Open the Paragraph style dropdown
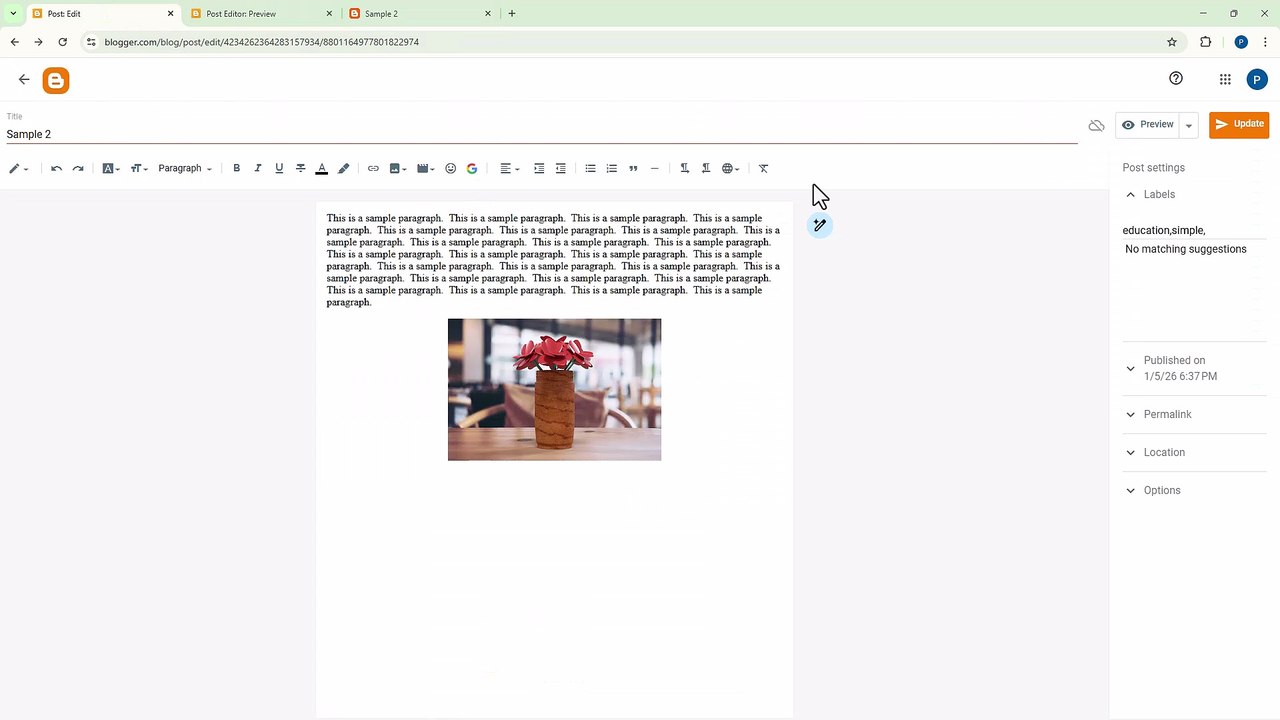 click(x=185, y=168)
